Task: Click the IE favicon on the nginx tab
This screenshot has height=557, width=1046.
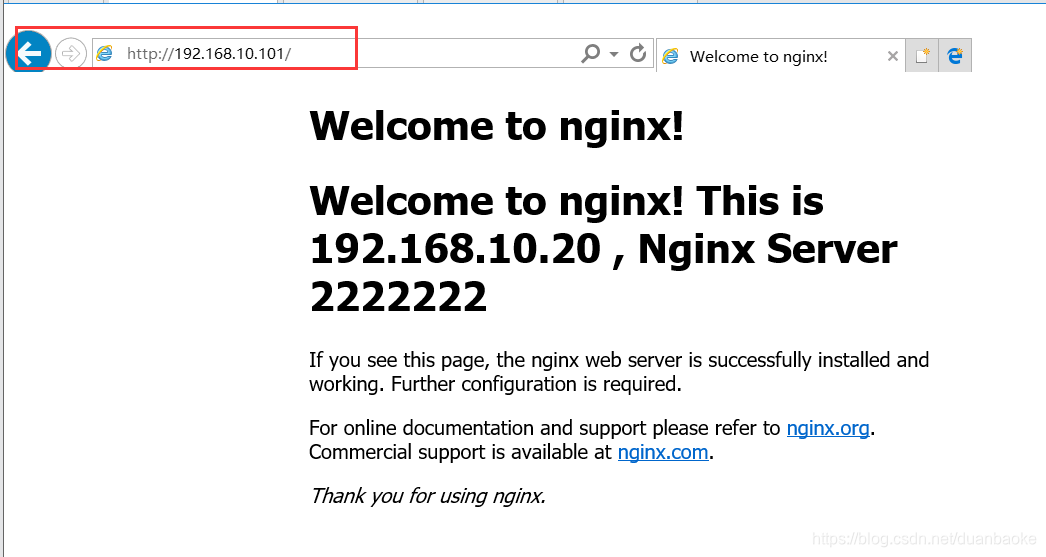Action: [x=670, y=57]
